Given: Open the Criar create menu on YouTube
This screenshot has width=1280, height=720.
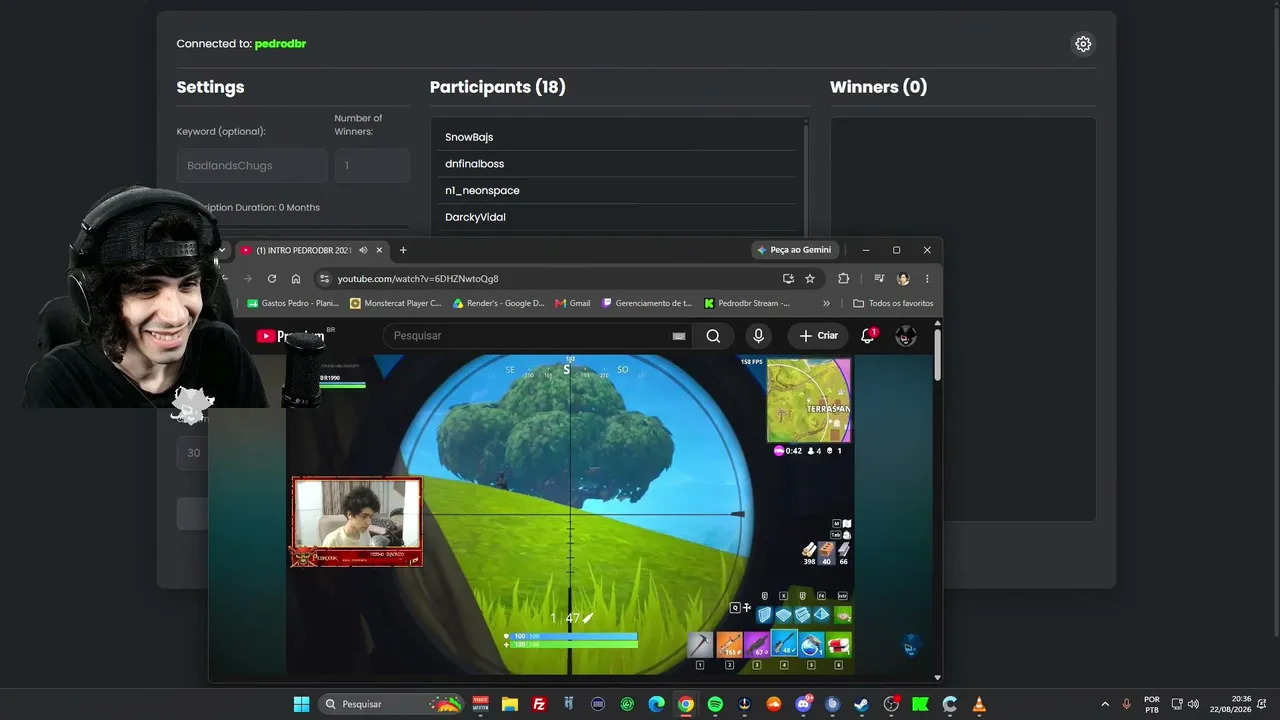Looking at the screenshot, I should (x=818, y=336).
